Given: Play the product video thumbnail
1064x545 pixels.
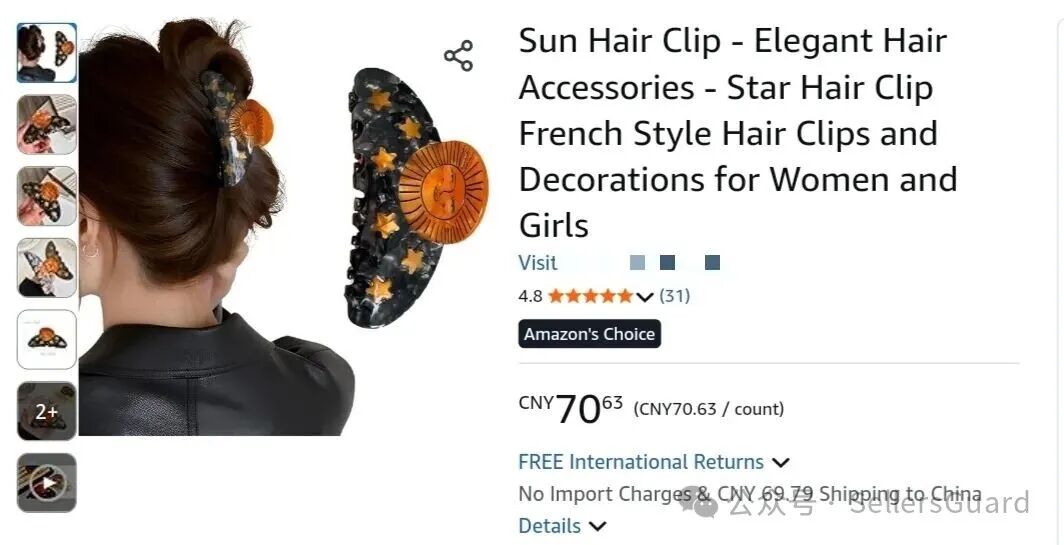Looking at the screenshot, I should click(47, 483).
